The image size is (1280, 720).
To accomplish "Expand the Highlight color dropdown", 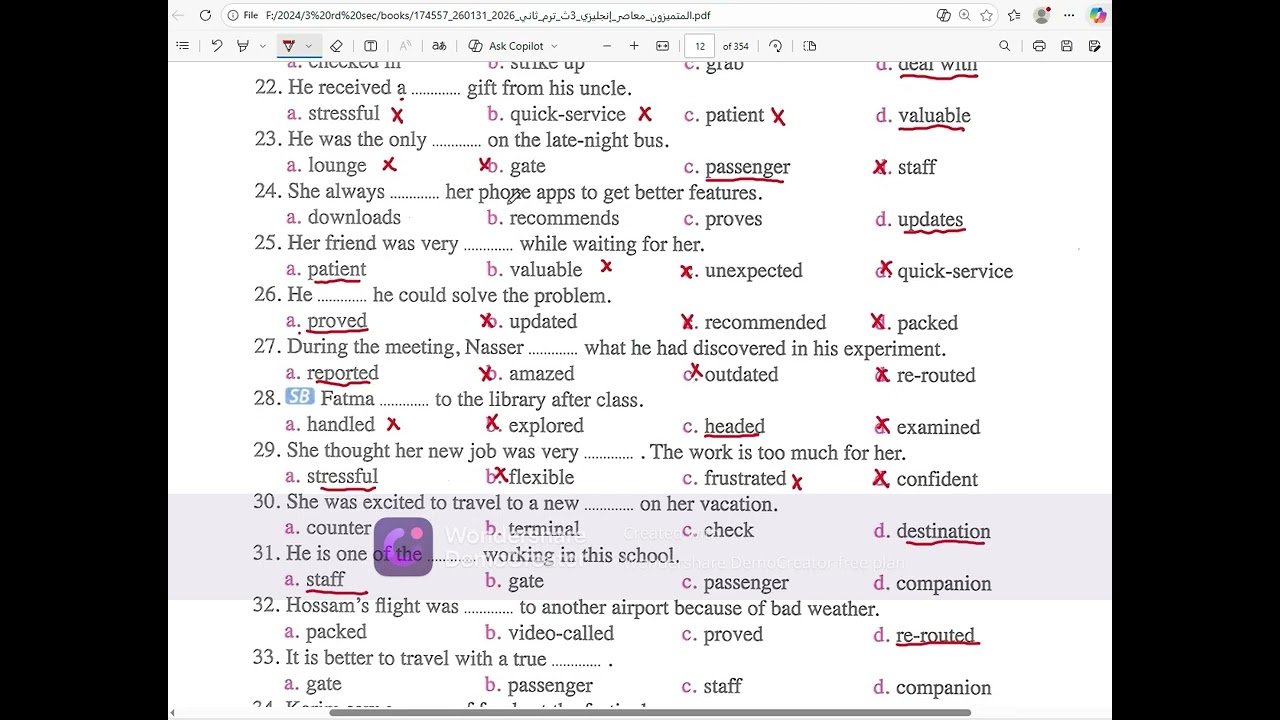I will [x=262, y=46].
